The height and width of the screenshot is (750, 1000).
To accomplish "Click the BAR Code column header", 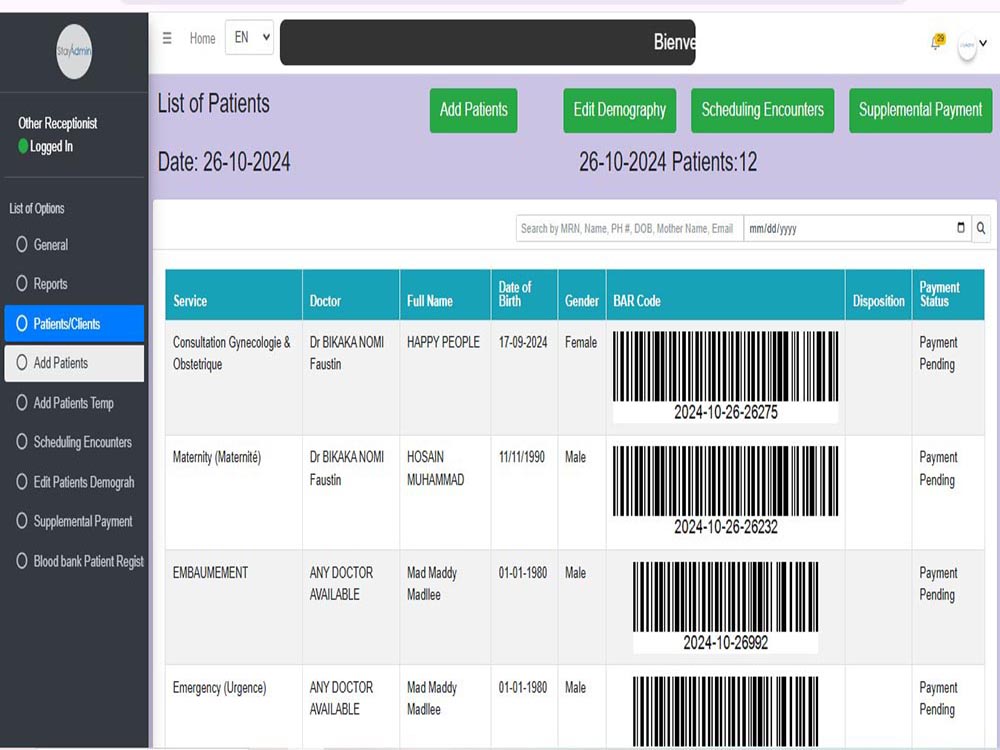I will [726, 295].
